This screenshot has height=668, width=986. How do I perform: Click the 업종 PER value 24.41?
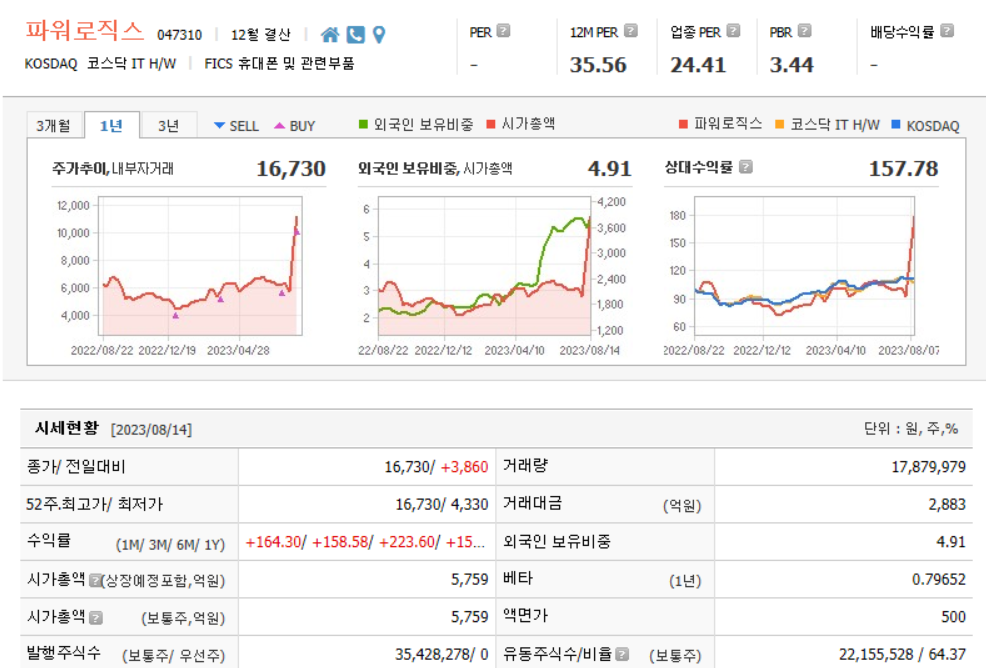pyautogui.click(x=698, y=65)
